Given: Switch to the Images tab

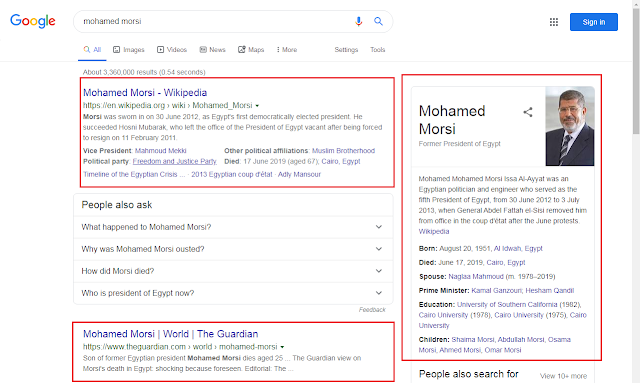Looking at the screenshot, I should (129, 50).
